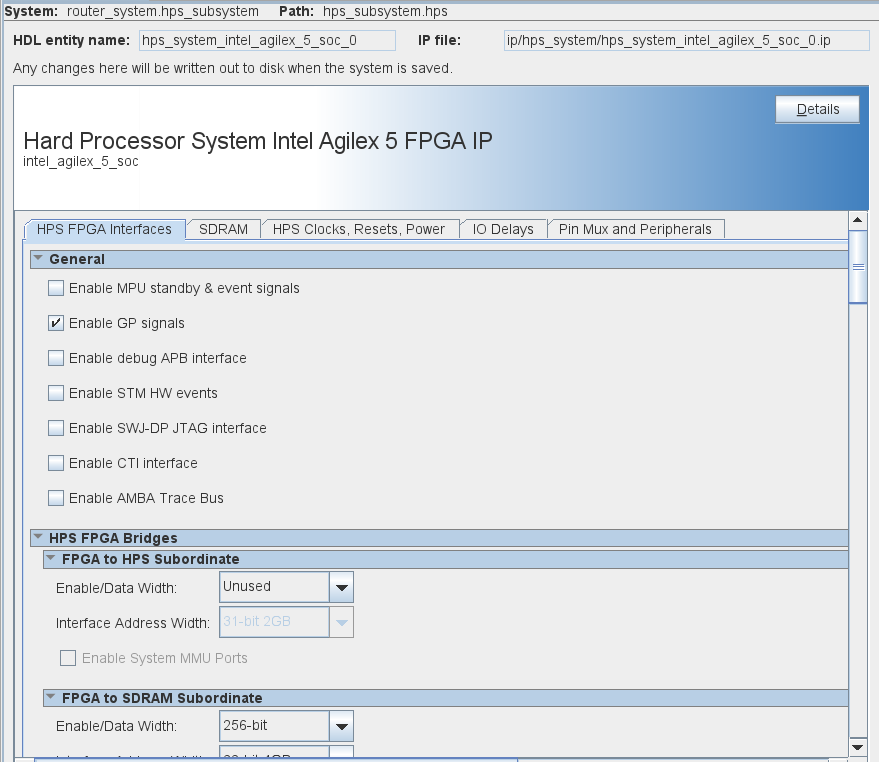This screenshot has height=762, width=879.
Task: Turn on Enable AMBA Trace Bus
Action: point(56,499)
